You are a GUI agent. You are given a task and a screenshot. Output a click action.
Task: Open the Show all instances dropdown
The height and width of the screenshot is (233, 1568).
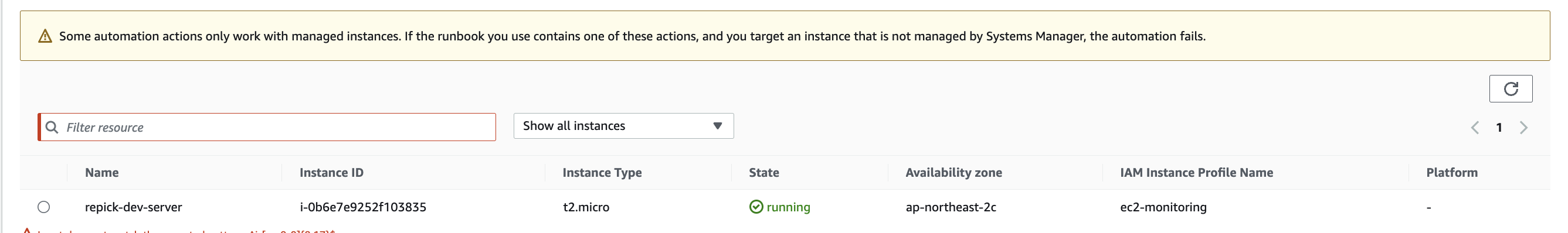[x=623, y=126]
